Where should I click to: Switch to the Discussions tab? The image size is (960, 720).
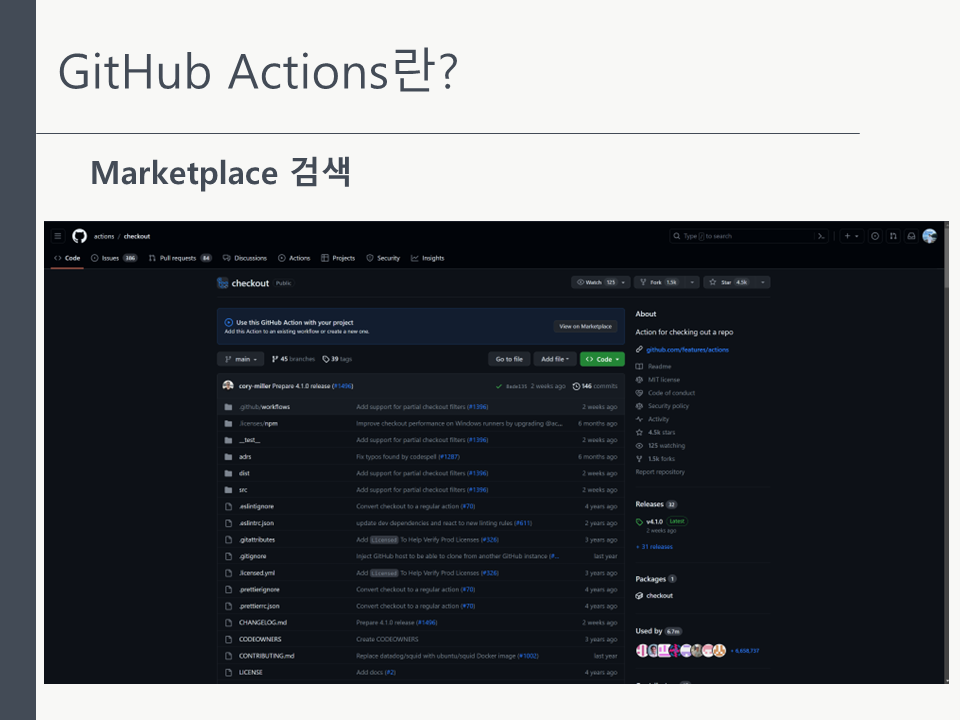click(245, 258)
